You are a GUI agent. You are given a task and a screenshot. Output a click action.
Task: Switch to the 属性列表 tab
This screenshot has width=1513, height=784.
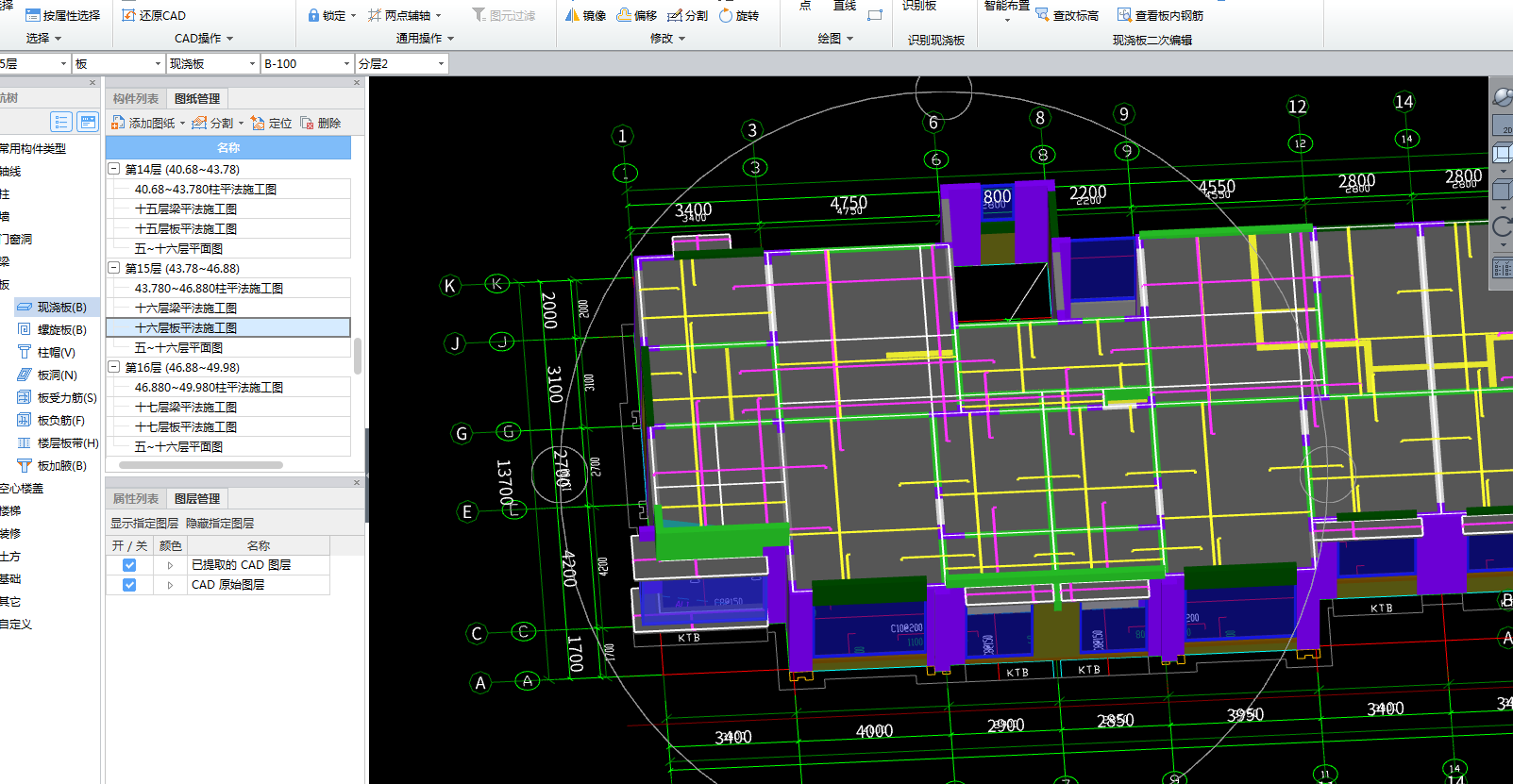(136, 498)
